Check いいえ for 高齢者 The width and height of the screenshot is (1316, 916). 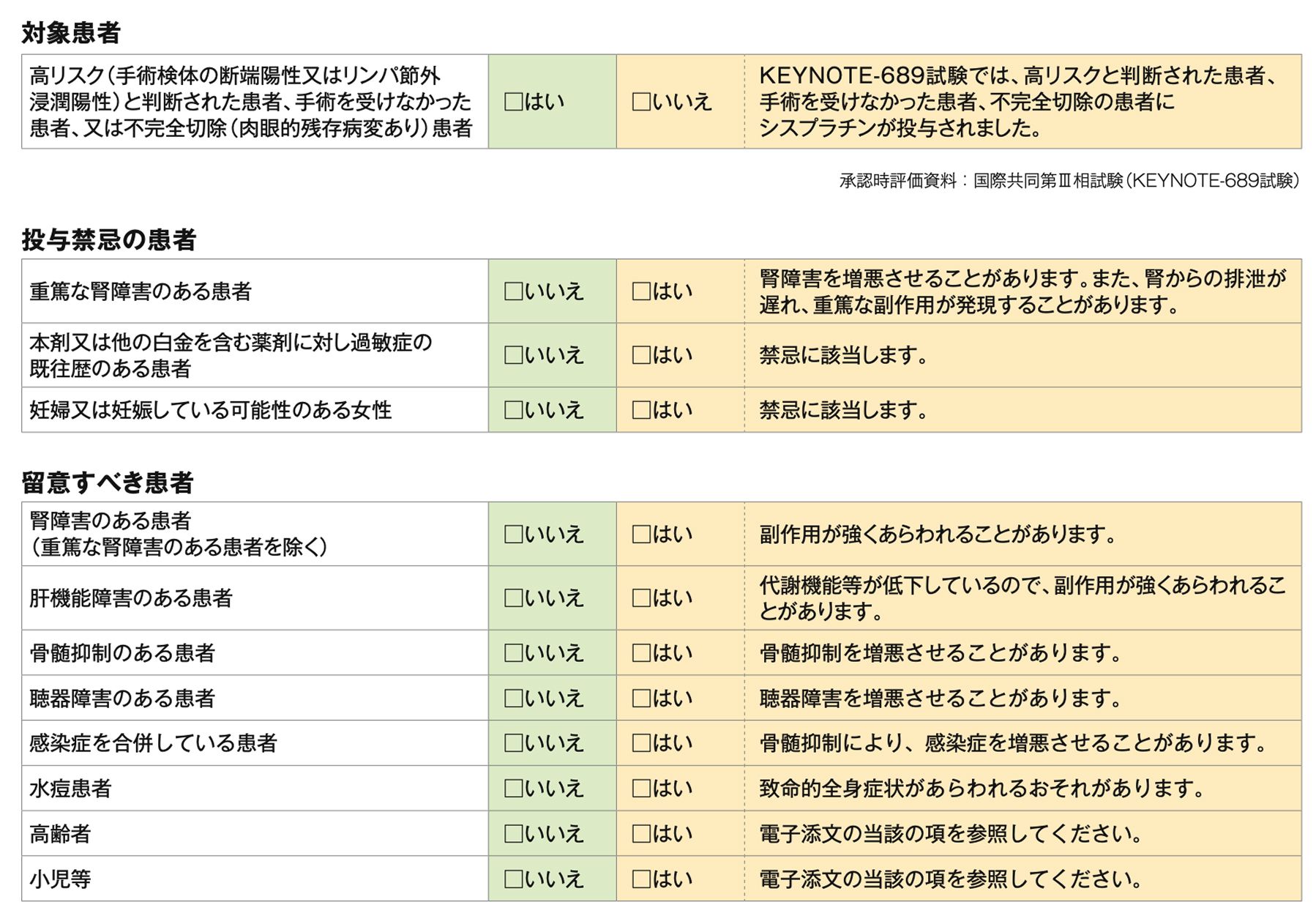click(514, 834)
